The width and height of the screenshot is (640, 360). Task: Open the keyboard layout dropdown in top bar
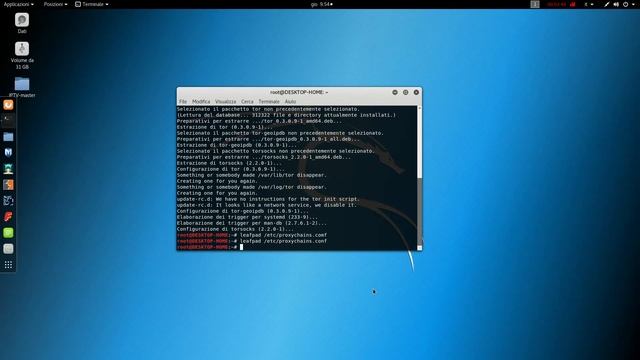tap(589, 4)
